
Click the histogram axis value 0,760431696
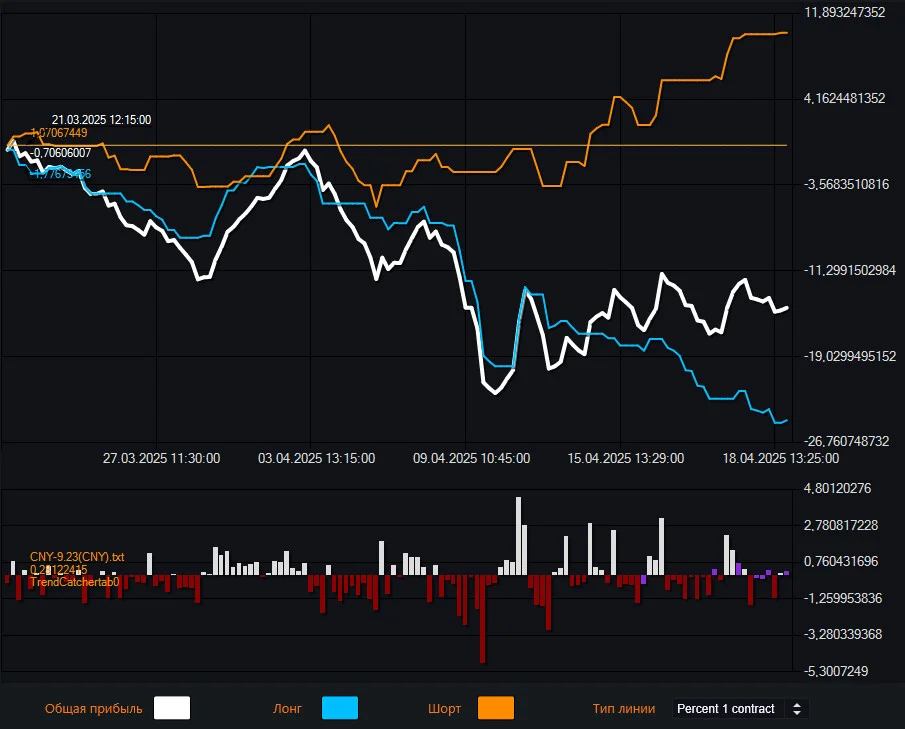click(x=841, y=561)
